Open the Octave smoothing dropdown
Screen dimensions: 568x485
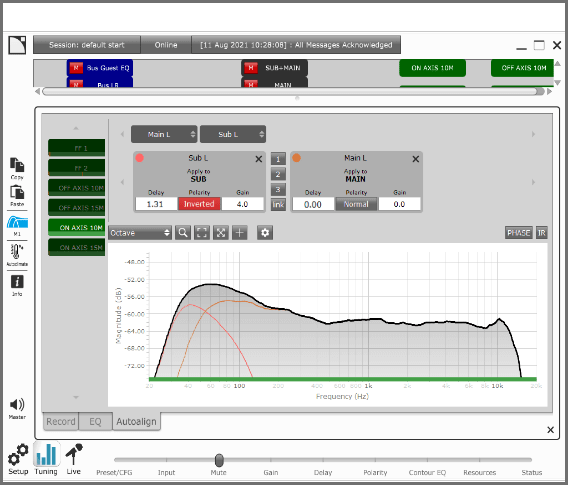(140, 233)
